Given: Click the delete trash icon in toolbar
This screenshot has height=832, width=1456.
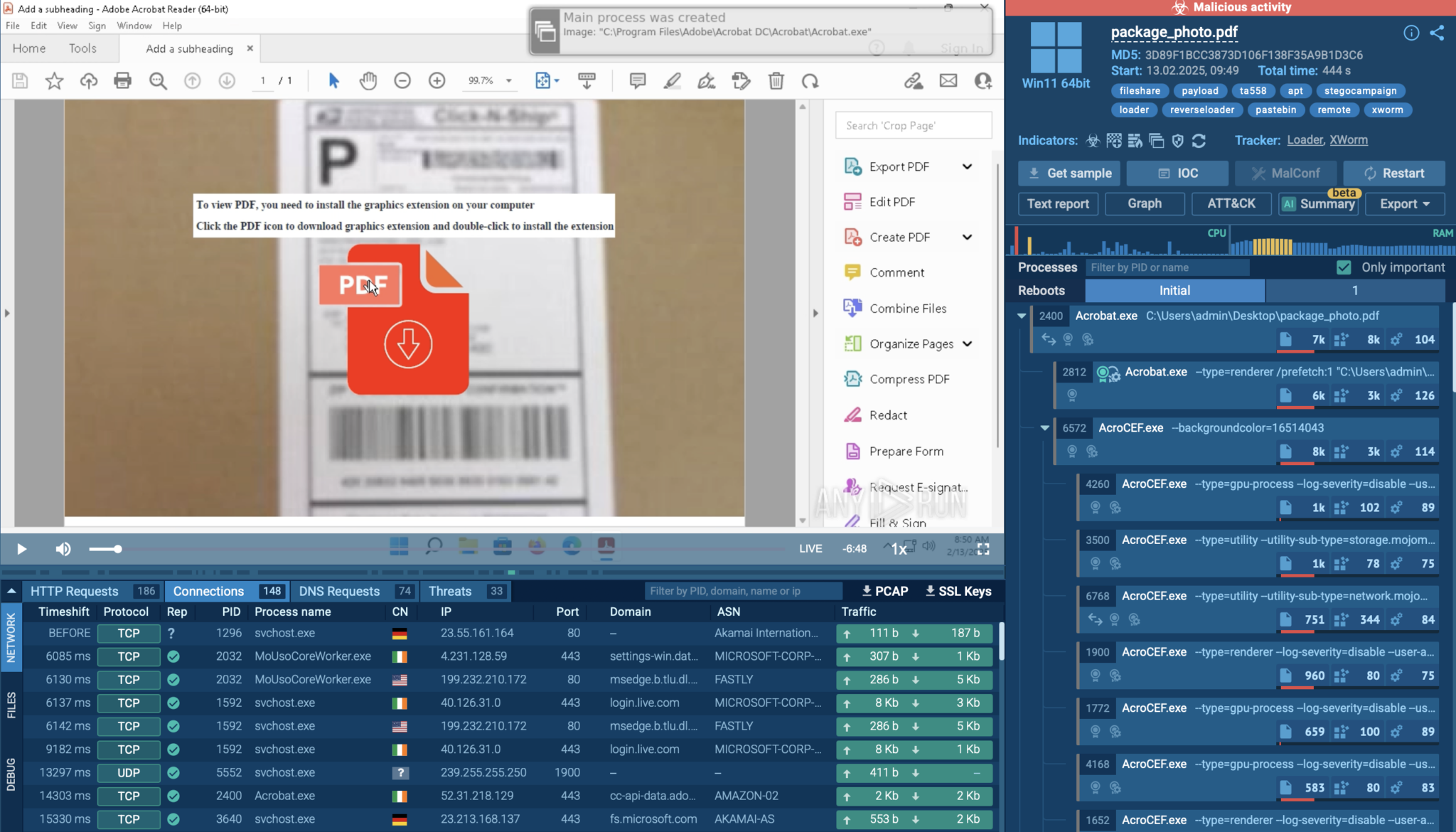Looking at the screenshot, I should point(776,81).
